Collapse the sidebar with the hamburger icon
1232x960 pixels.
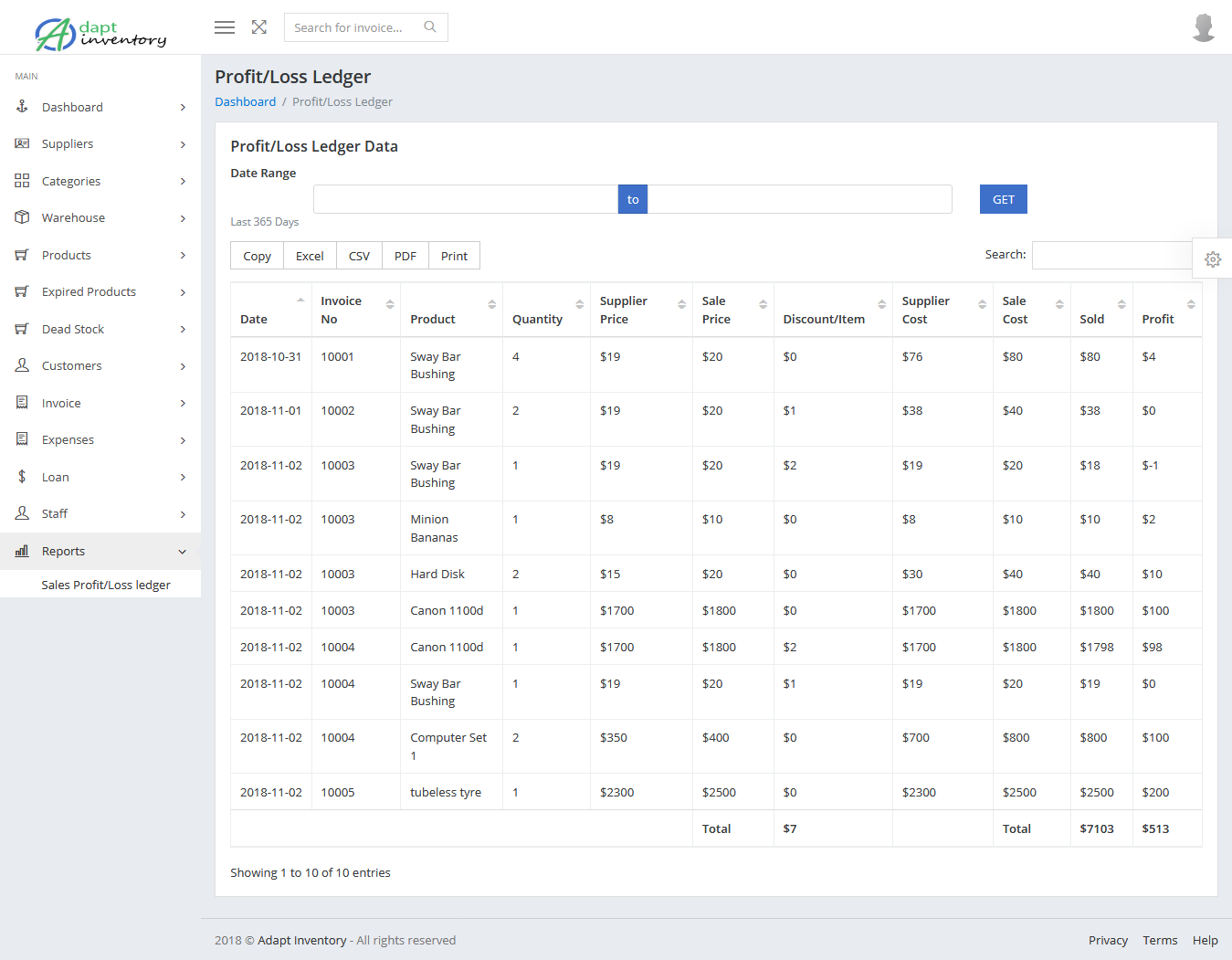[224, 26]
